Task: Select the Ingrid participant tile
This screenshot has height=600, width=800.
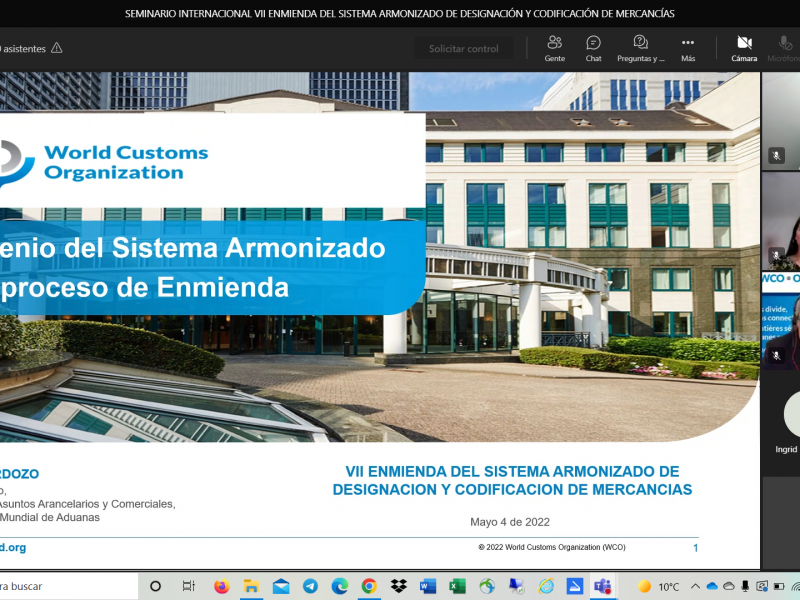Action: [x=781, y=423]
